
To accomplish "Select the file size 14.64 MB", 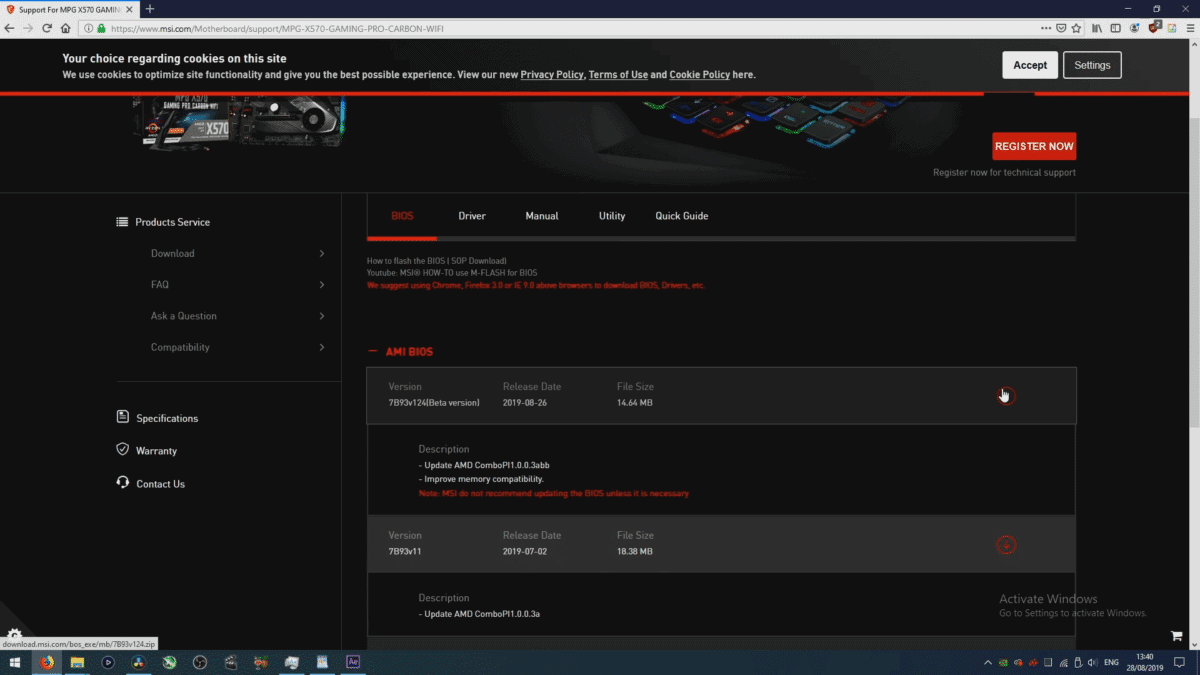I will coord(635,403).
